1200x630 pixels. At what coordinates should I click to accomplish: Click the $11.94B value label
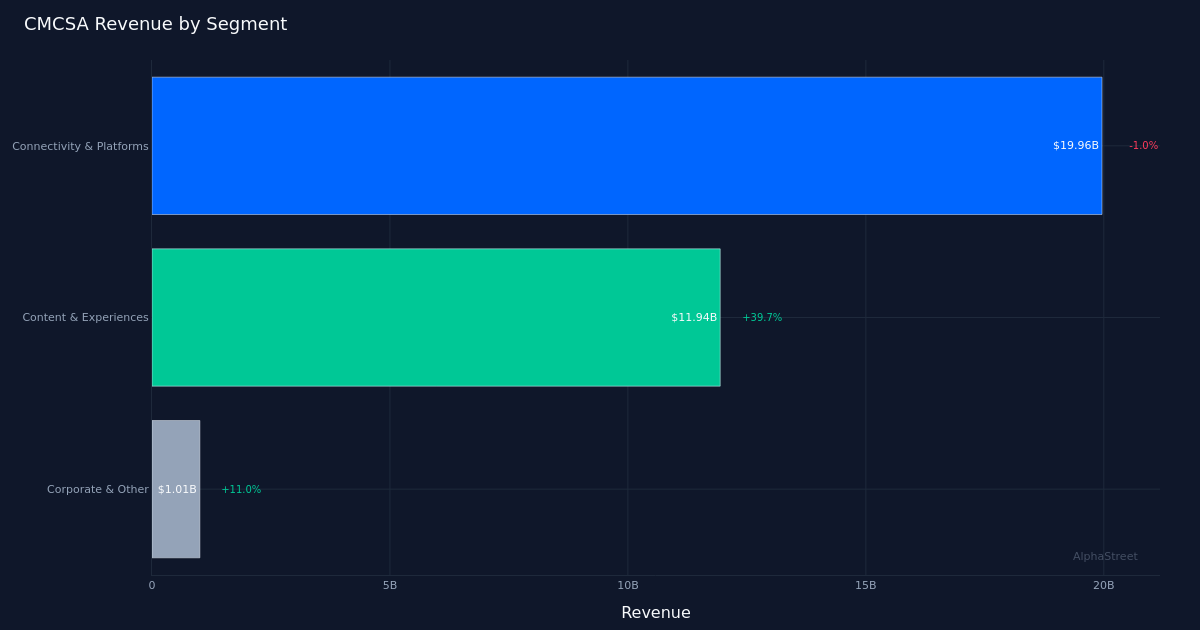click(x=693, y=318)
